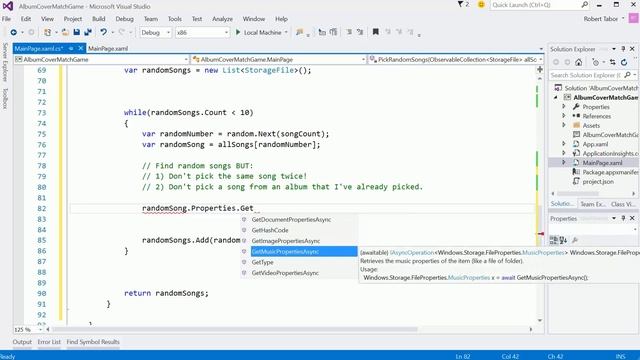This screenshot has height=360, width=640.
Task: Click the Properties panel Alphabetical sort icon
Action: tap(563, 240)
